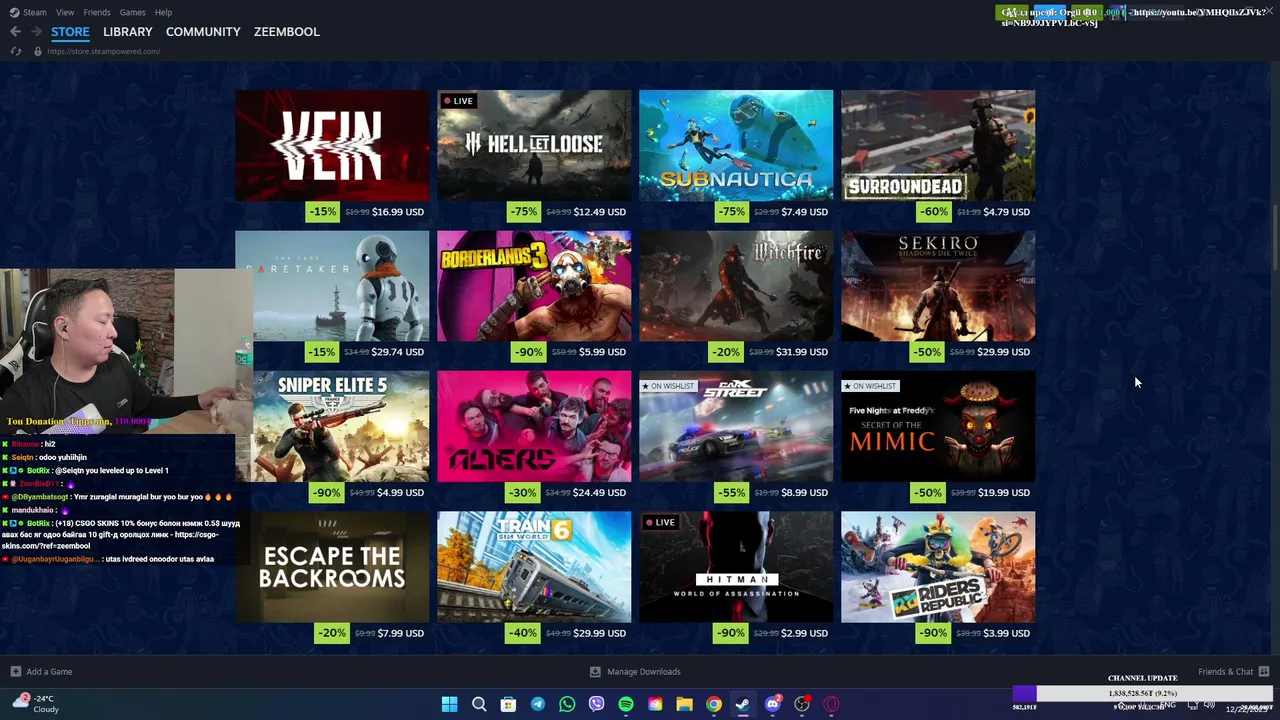Click the $12.49 USD Hell Let Loose price
Image resolution: width=1280 pixels, height=720 pixels.
(599, 212)
